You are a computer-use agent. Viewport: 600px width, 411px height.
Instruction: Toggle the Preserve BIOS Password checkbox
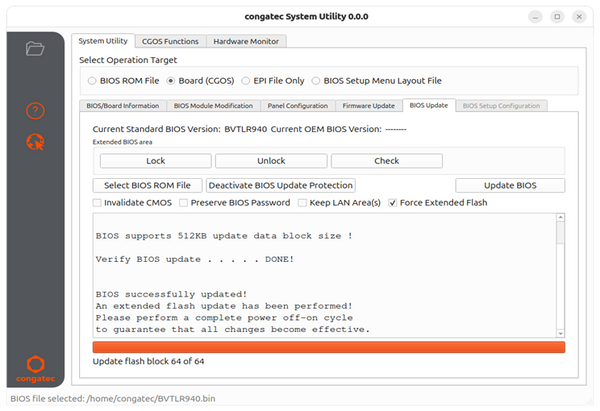184,203
